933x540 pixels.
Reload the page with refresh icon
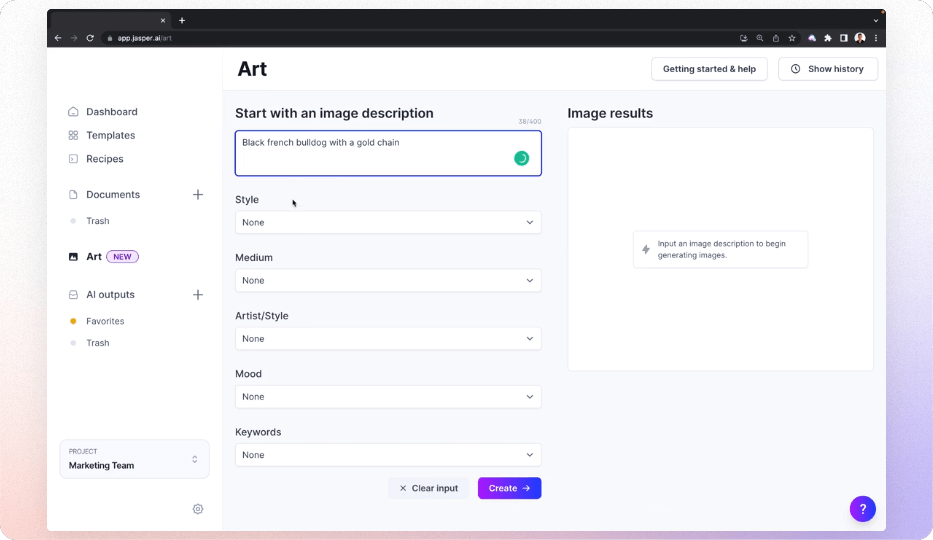90,38
